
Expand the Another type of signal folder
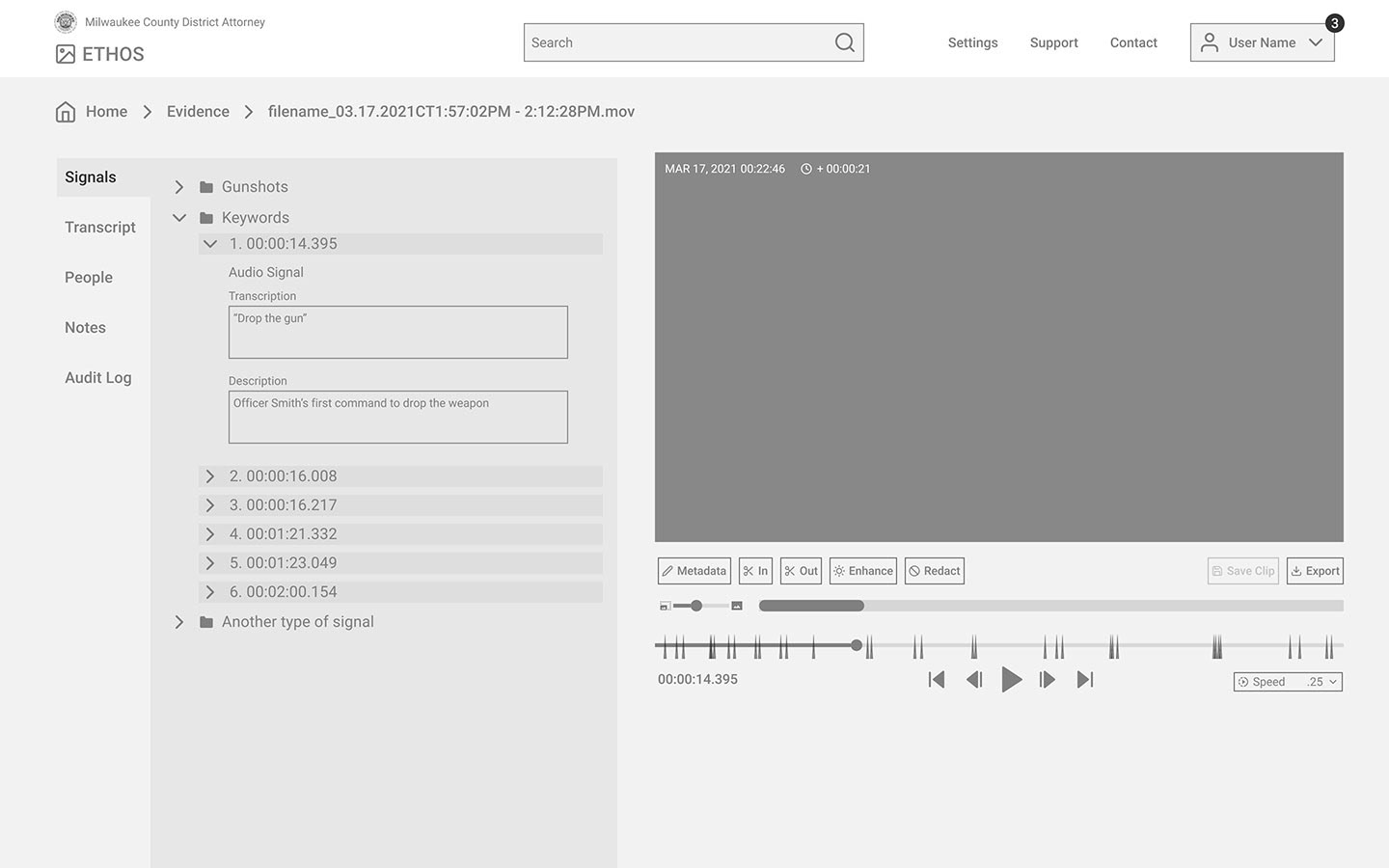tap(179, 622)
